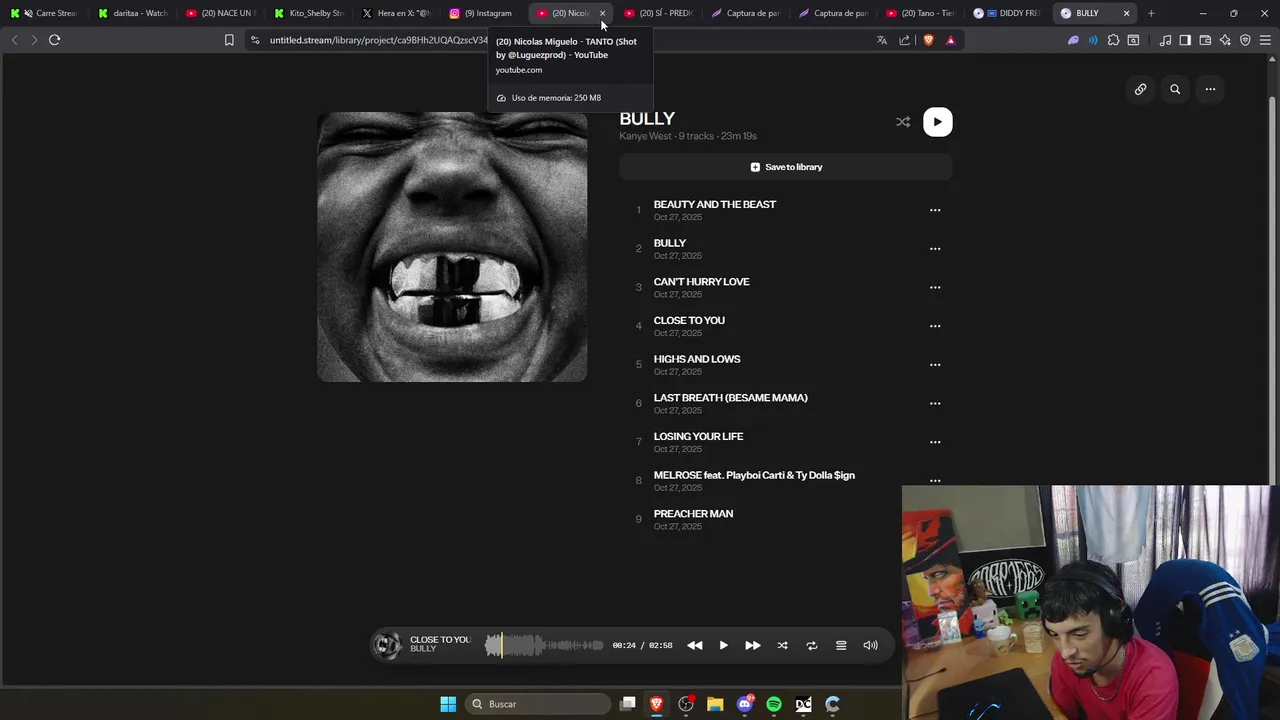The image size is (1280, 720).
Task: Play track BEAUTY AND THE BEAST
Action: [714, 204]
